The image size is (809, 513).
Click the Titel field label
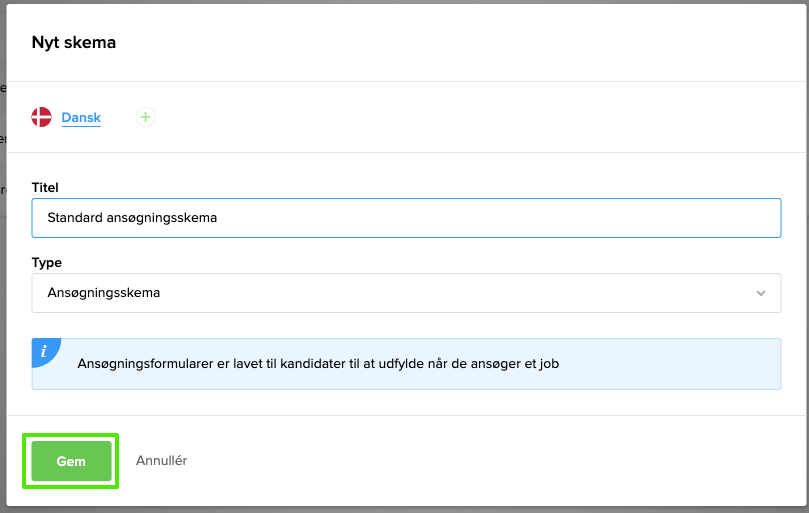(x=45, y=187)
